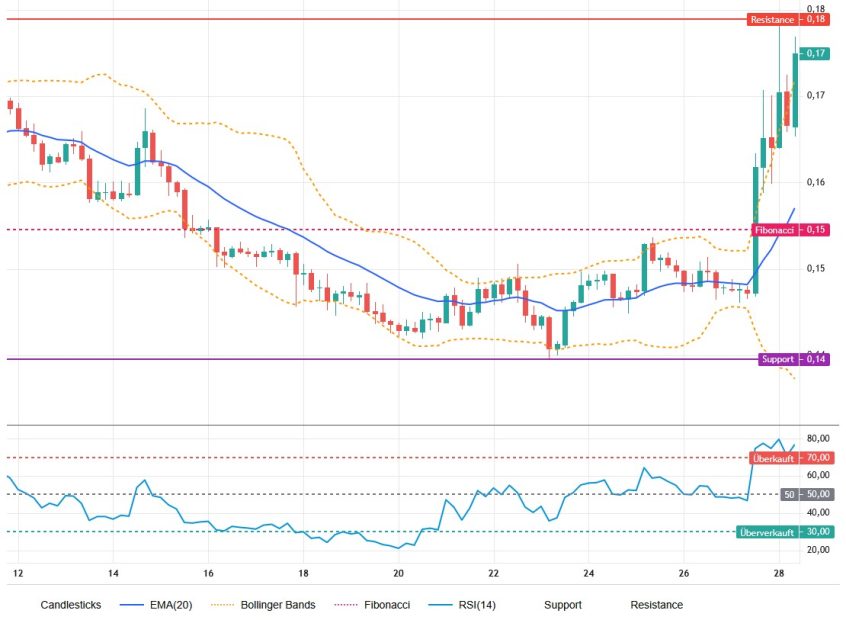Click the Überkauft 70,00 RSI label
The height and width of the screenshot is (620, 846).
tap(790, 458)
